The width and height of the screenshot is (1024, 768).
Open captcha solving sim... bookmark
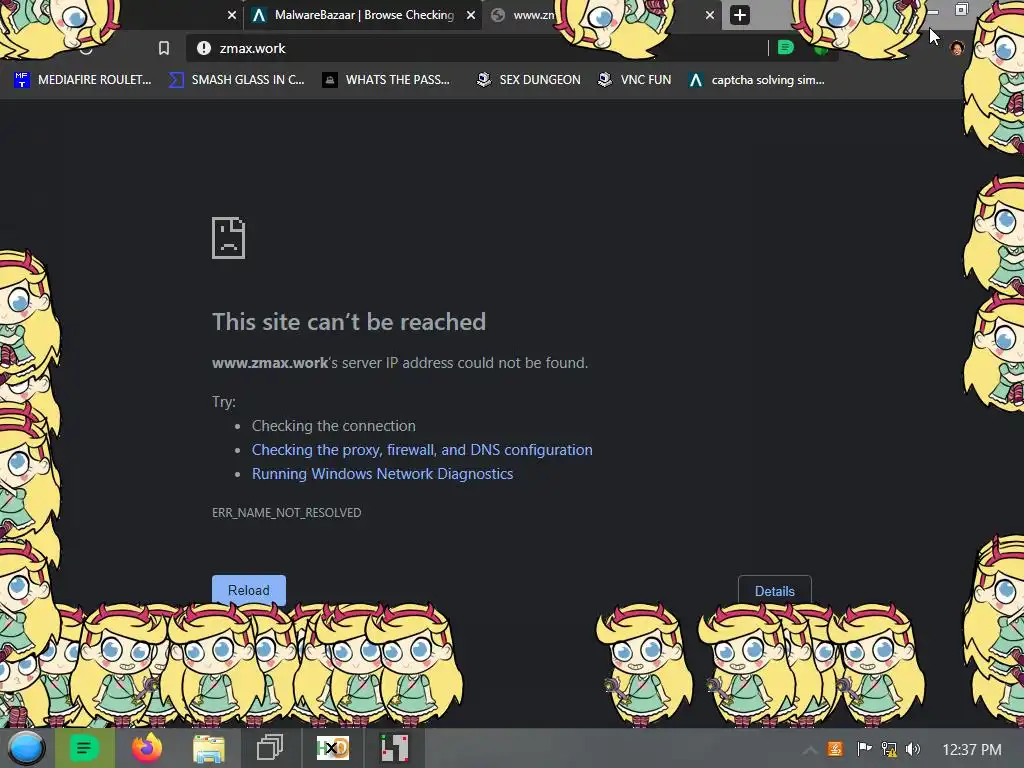(757, 80)
